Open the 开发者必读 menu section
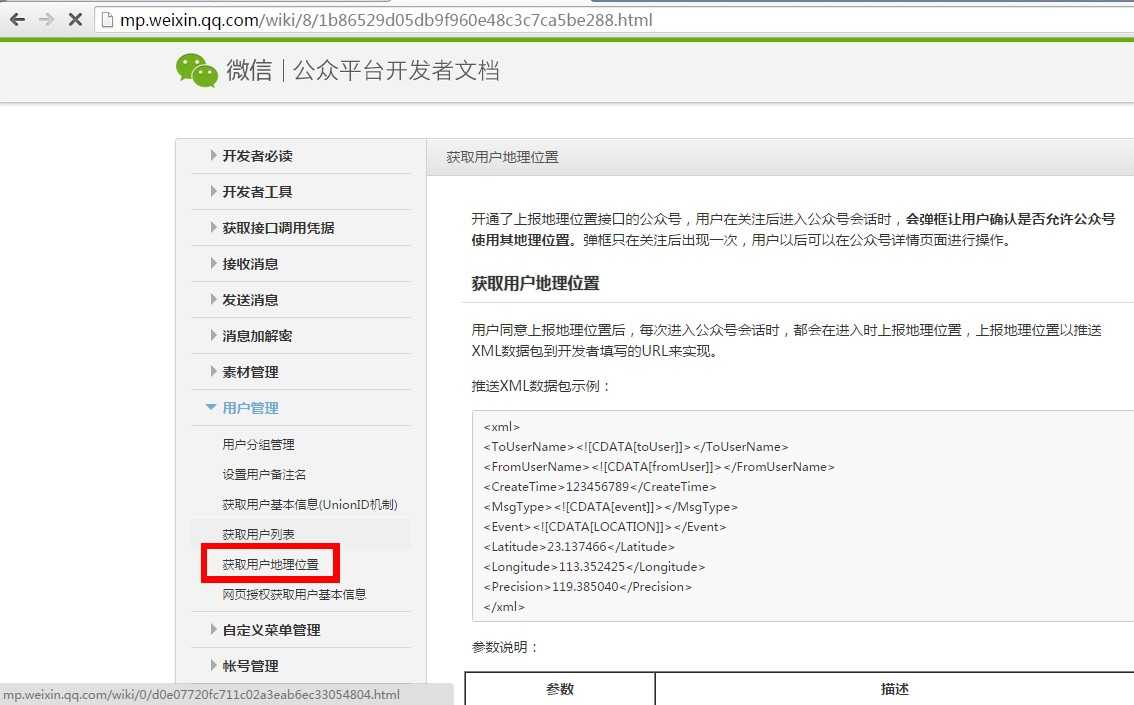Viewport: 1134px width, 705px height. tap(257, 155)
